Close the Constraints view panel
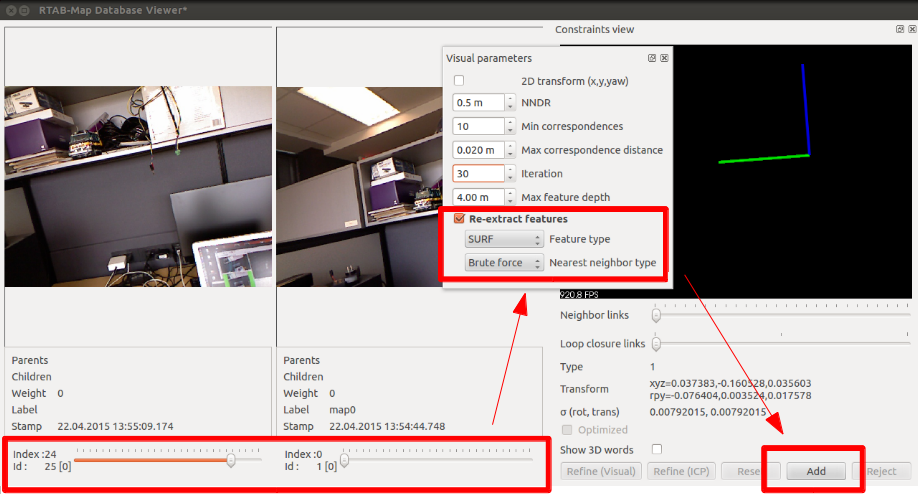Viewport: 918px width, 494px height. point(912,30)
